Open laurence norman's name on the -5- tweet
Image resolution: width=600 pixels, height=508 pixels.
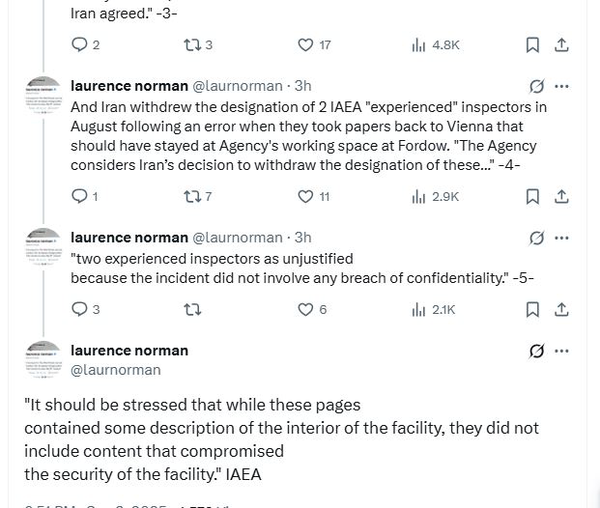pos(129,238)
